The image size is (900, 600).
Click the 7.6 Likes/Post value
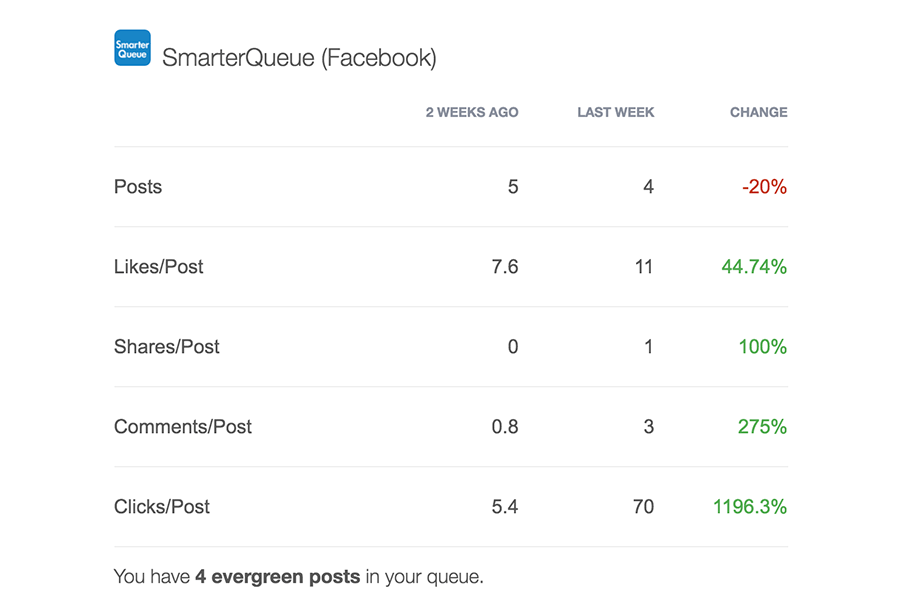(x=505, y=266)
